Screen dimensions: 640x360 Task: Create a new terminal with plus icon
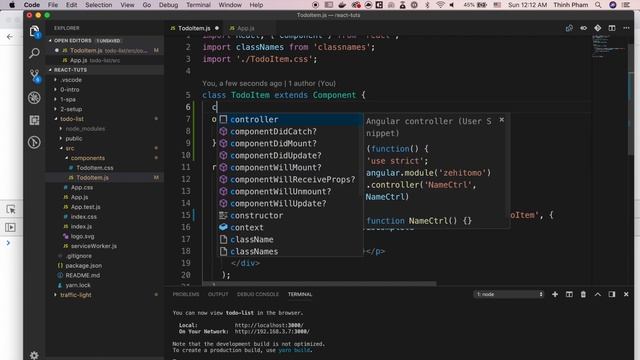coord(555,294)
